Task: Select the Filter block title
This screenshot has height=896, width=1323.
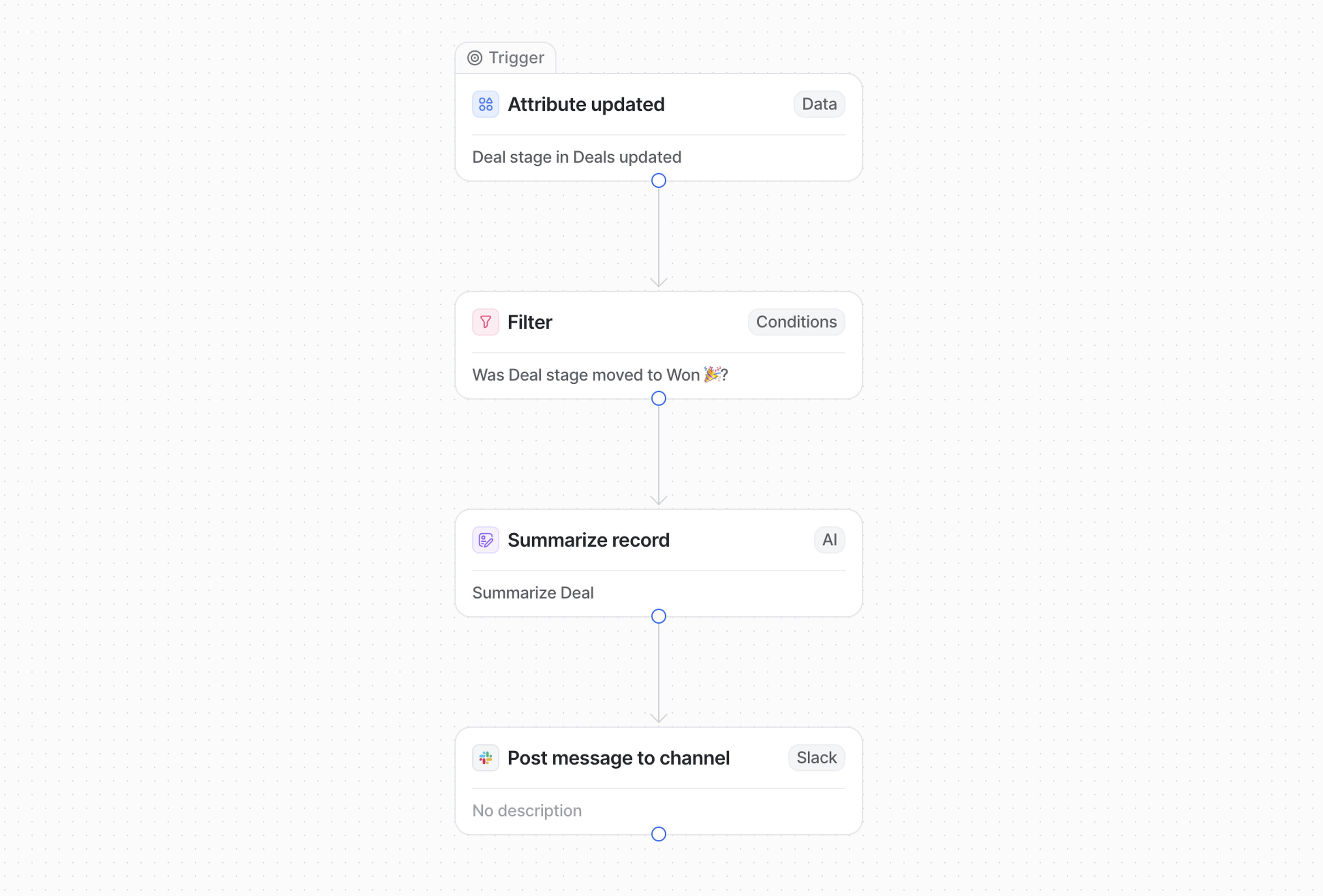Action: (x=530, y=323)
